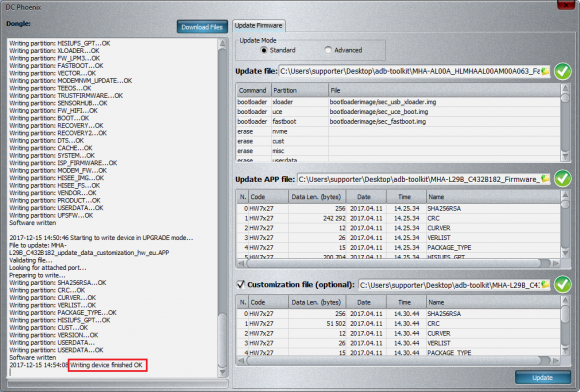This screenshot has height=392, width=580.
Task: Click the Update button
Action: (543, 378)
